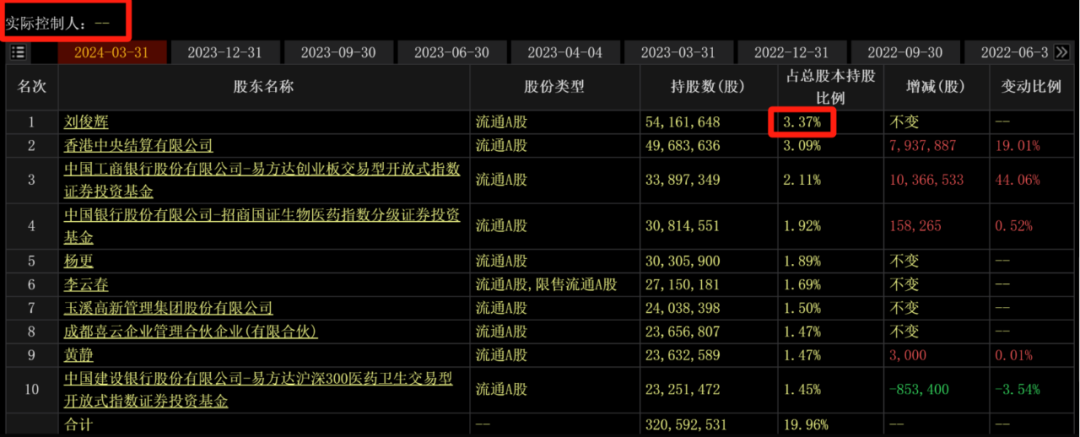1080x437 pixels.
Task: Click the 占总股本持股比例 column header
Action: pos(831,88)
